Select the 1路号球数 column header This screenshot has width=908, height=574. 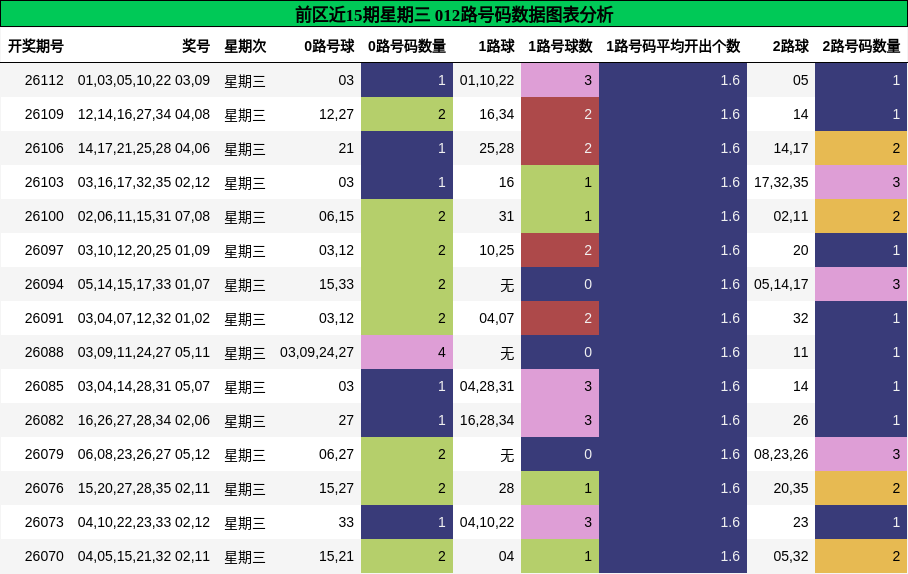[x=560, y=46]
